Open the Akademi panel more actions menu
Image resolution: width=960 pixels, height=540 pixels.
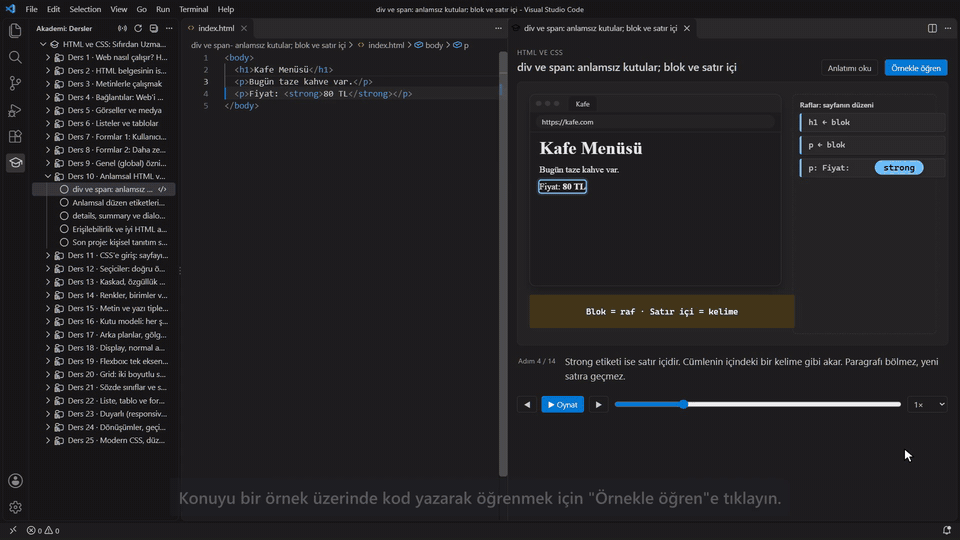coord(169,28)
